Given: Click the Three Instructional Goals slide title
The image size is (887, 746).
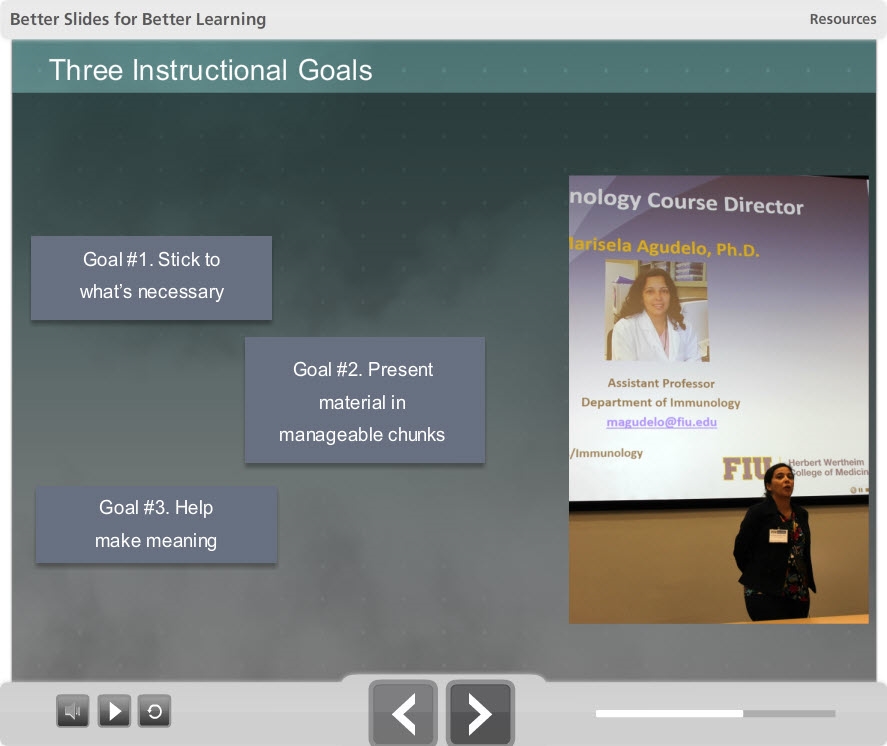Looking at the screenshot, I should coord(210,70).
